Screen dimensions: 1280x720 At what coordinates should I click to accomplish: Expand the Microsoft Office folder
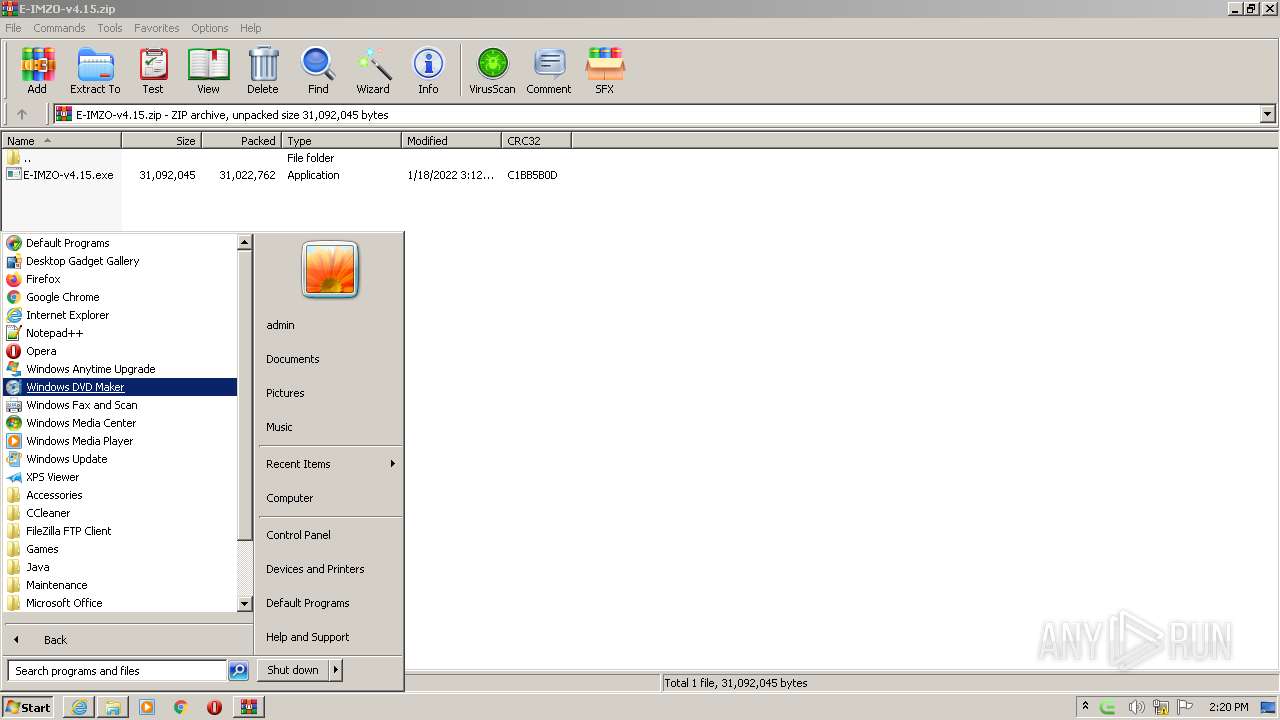(120, 603)
